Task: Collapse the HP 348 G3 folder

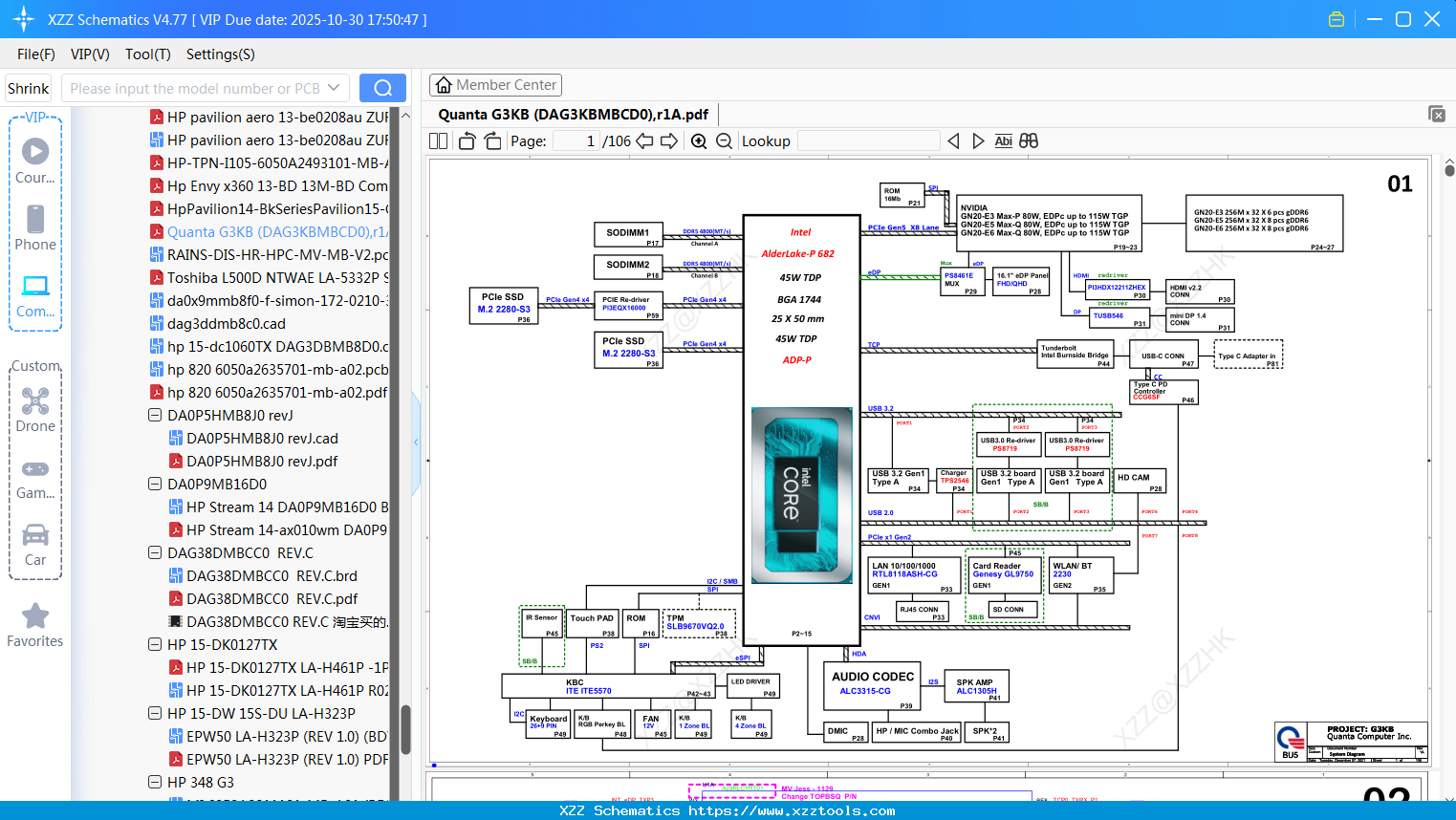Action: [155, 783]
